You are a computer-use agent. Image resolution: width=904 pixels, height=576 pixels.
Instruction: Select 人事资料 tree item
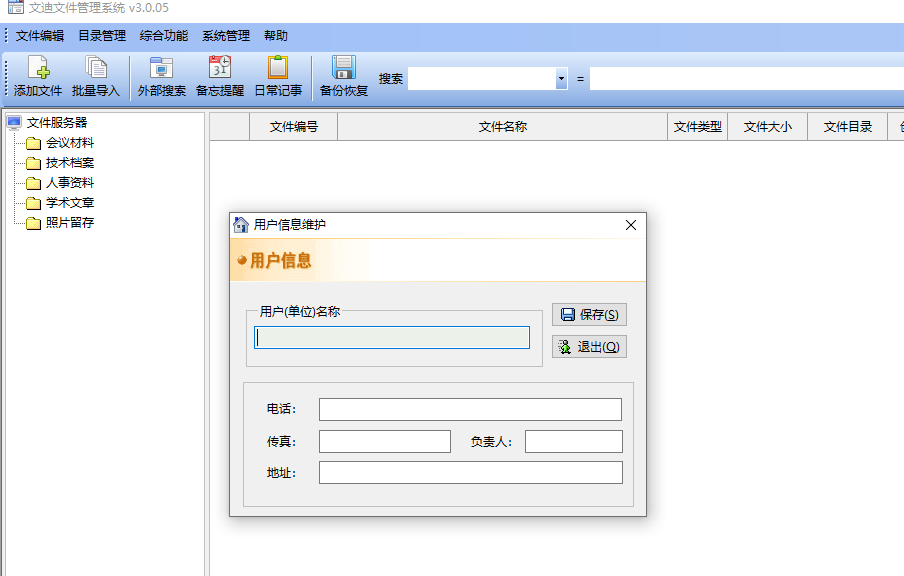click(x=70, y=183)
